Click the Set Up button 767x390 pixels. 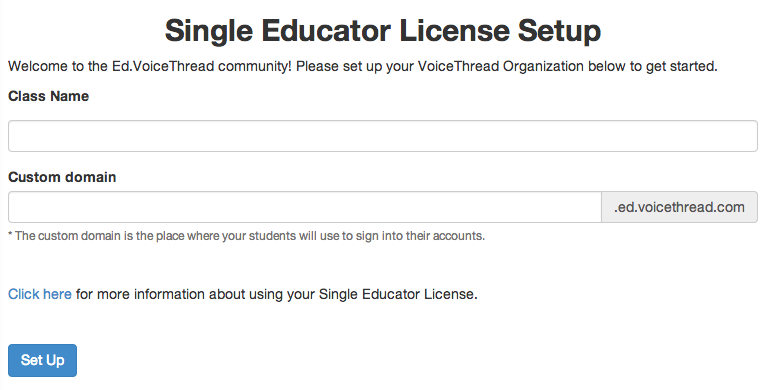click(x=43, y=360)
